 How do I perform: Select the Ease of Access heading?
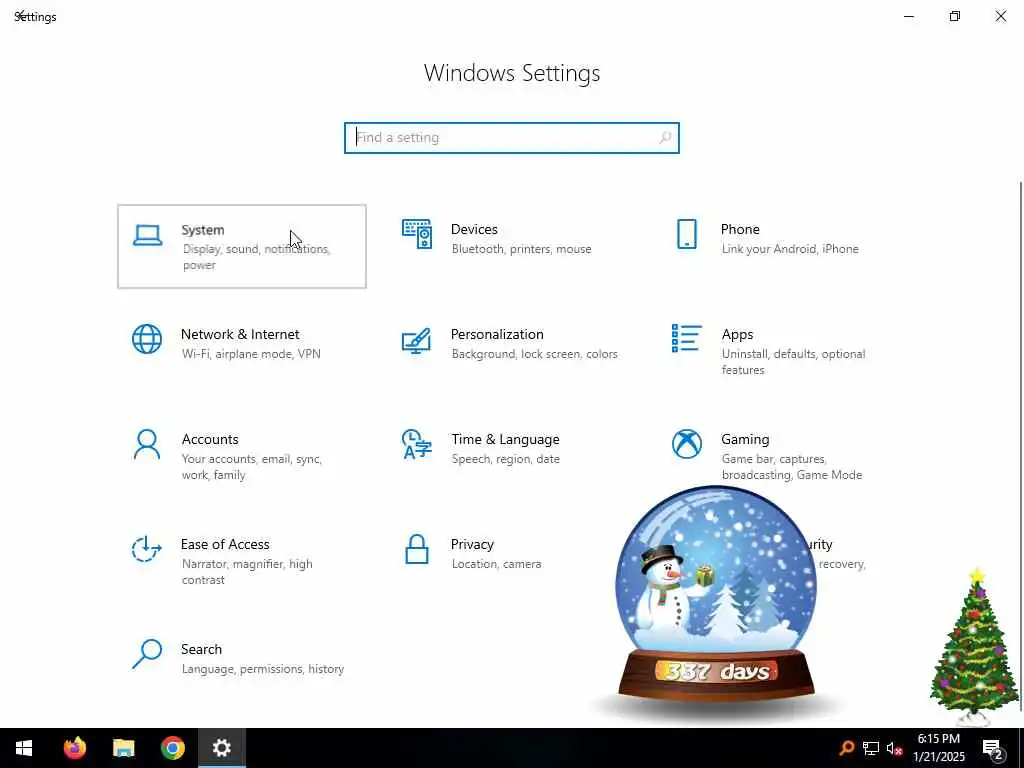225,545
